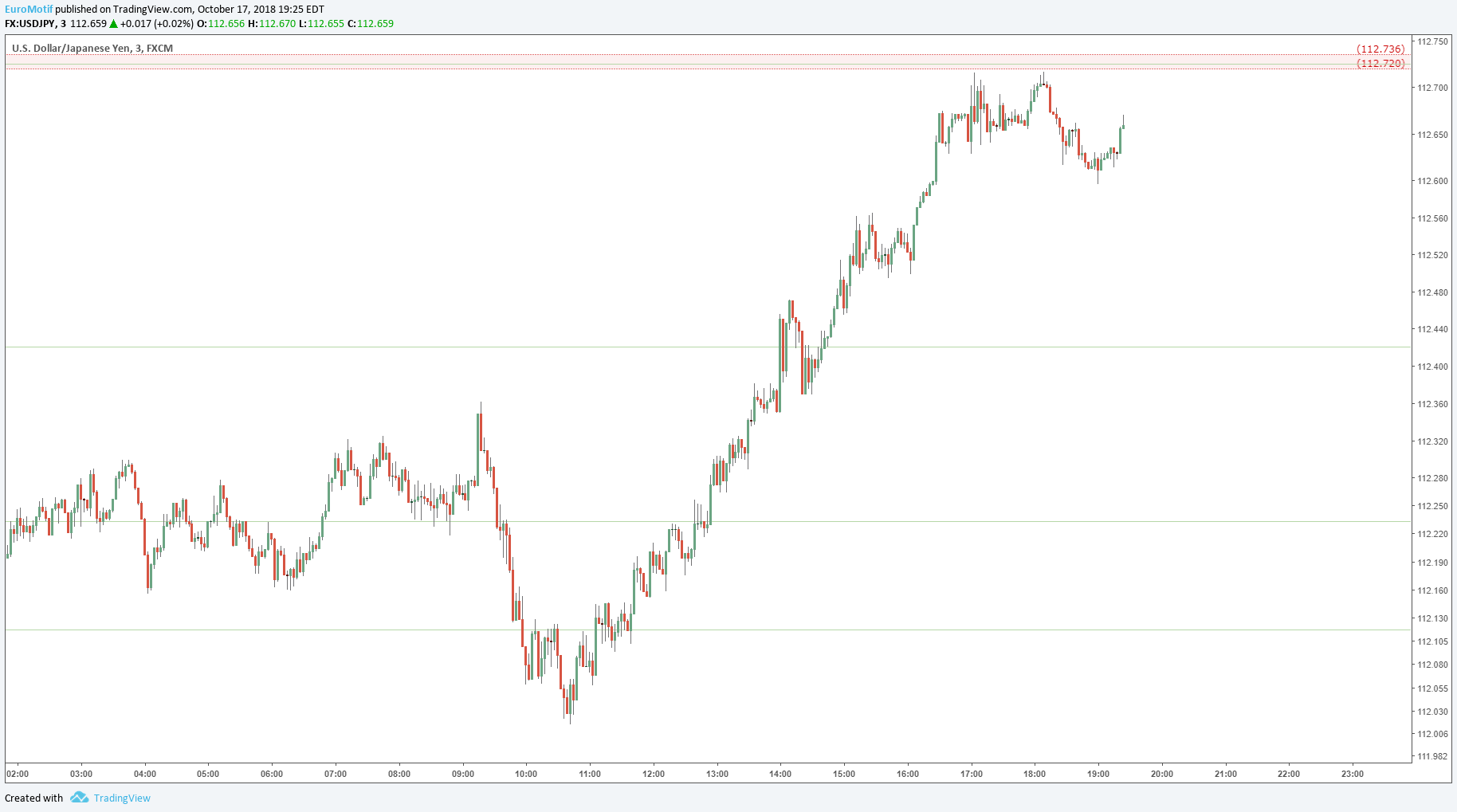Click the 12:00 time axis label
1457x812 pixels.
click(x=654, y=774)
